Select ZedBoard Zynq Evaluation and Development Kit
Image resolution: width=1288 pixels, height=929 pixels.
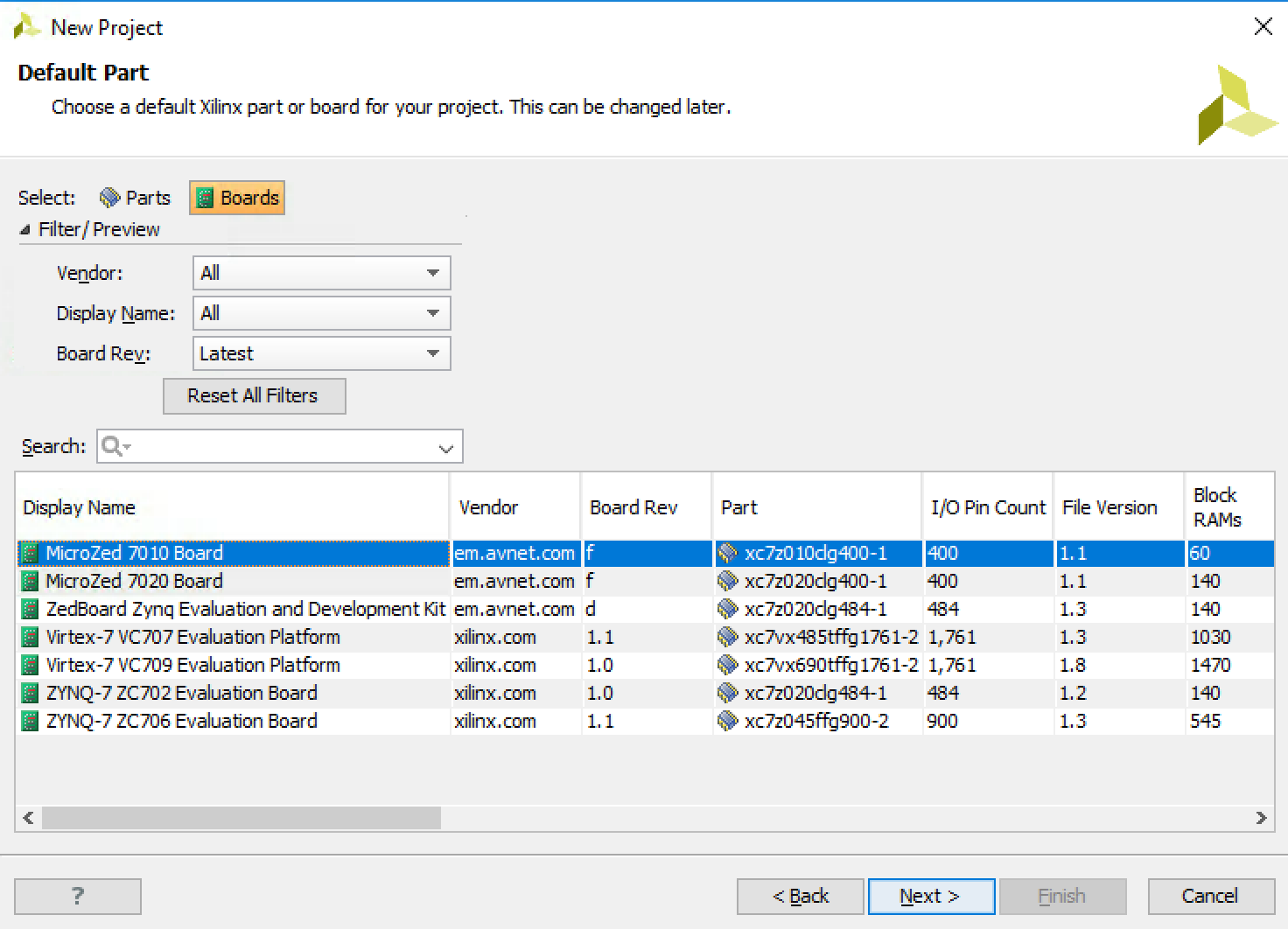pos(645,609)
